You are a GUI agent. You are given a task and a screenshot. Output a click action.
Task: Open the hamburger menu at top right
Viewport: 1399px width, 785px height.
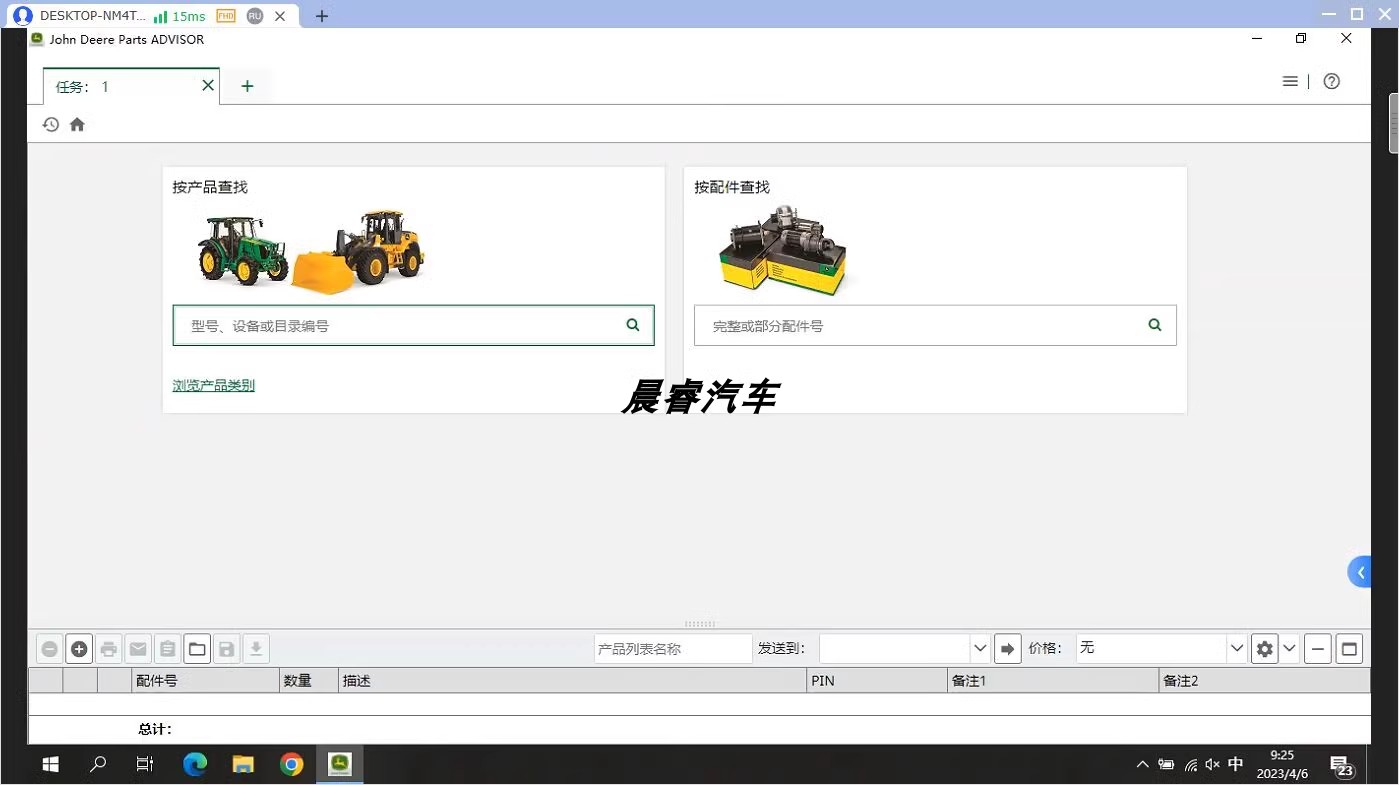[1290, 82]
